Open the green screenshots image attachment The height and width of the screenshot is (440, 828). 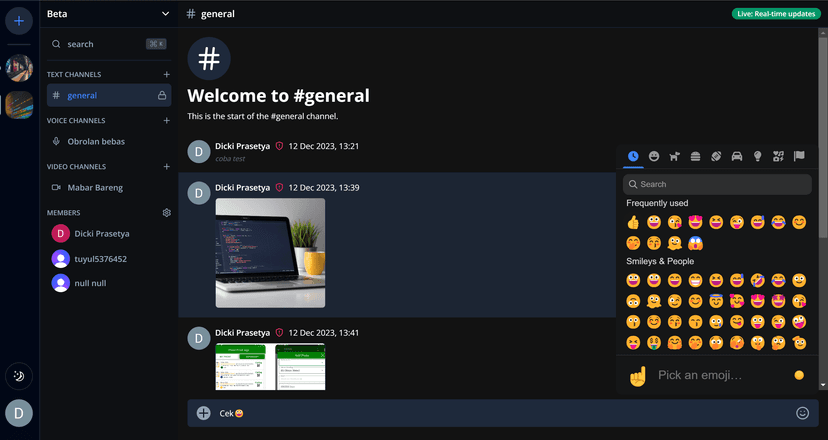pyautogui.click(x=270, y=367)
